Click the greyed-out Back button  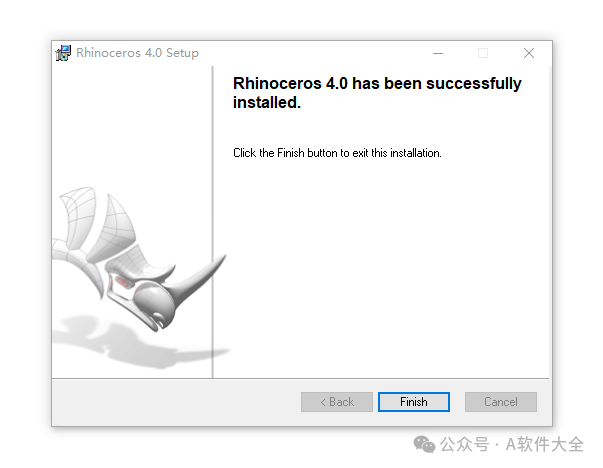coord(336,402)
